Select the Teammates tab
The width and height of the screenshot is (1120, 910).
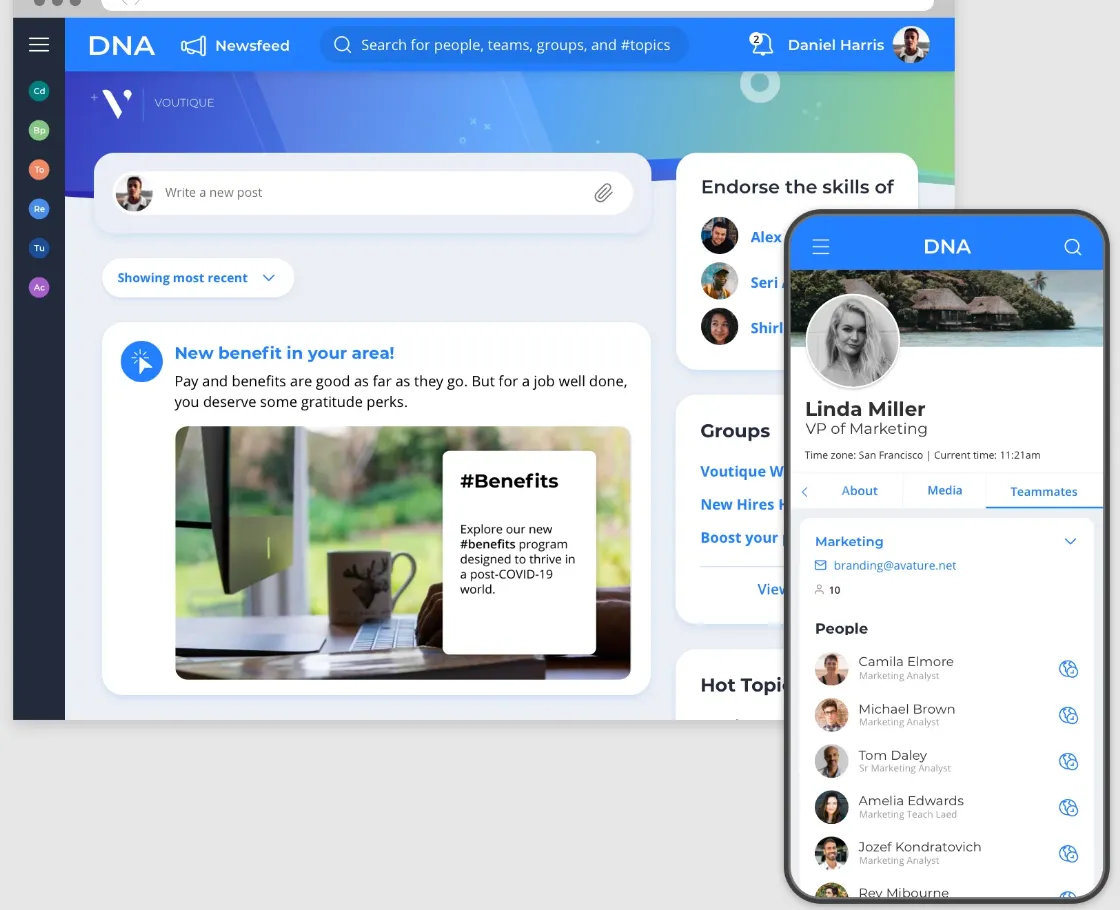[1044, 491]
